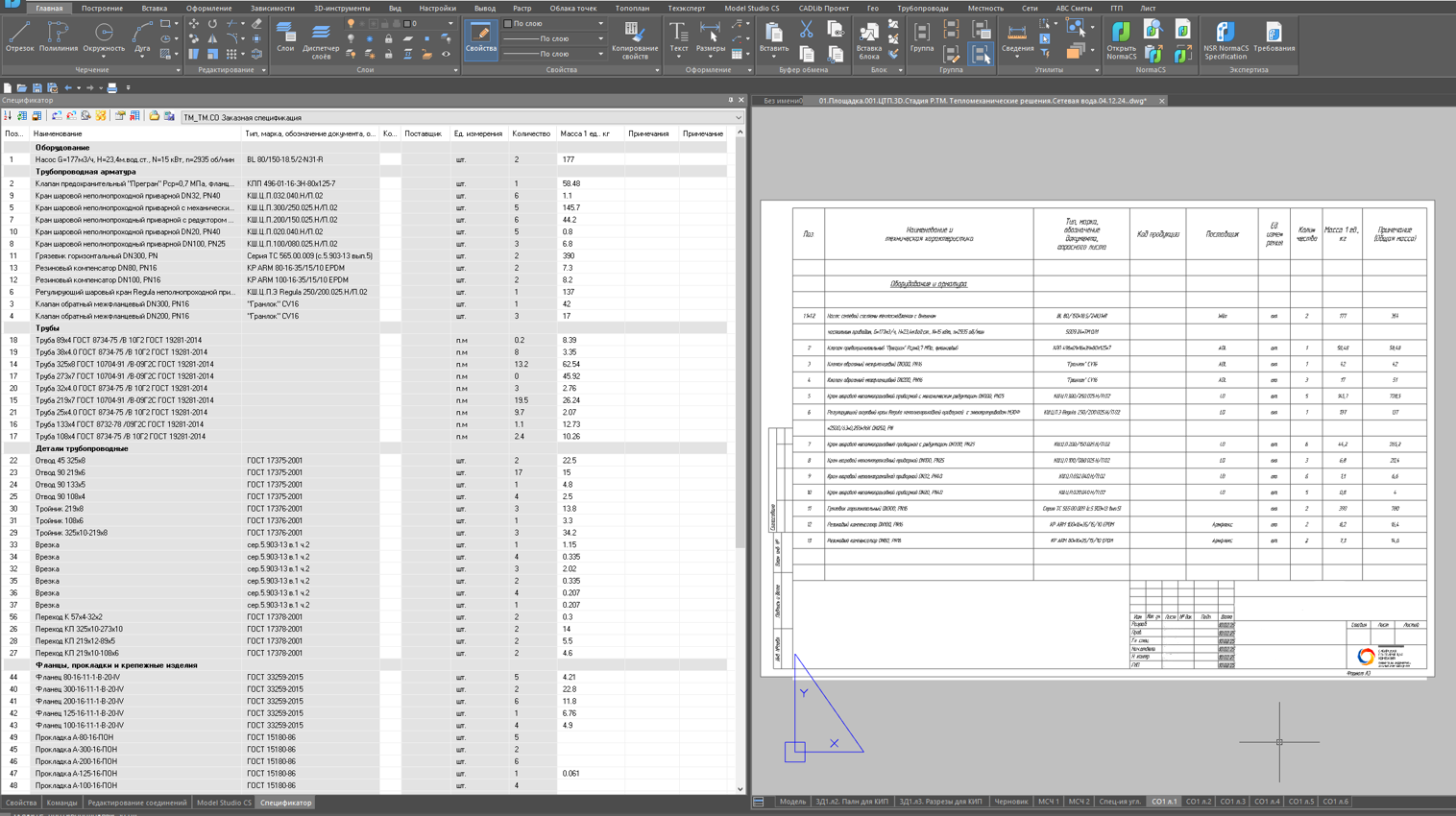This screenshot has width=1456, height=816.
Task: Expand the Черчение panel arrow
Action: coord(178,70)
